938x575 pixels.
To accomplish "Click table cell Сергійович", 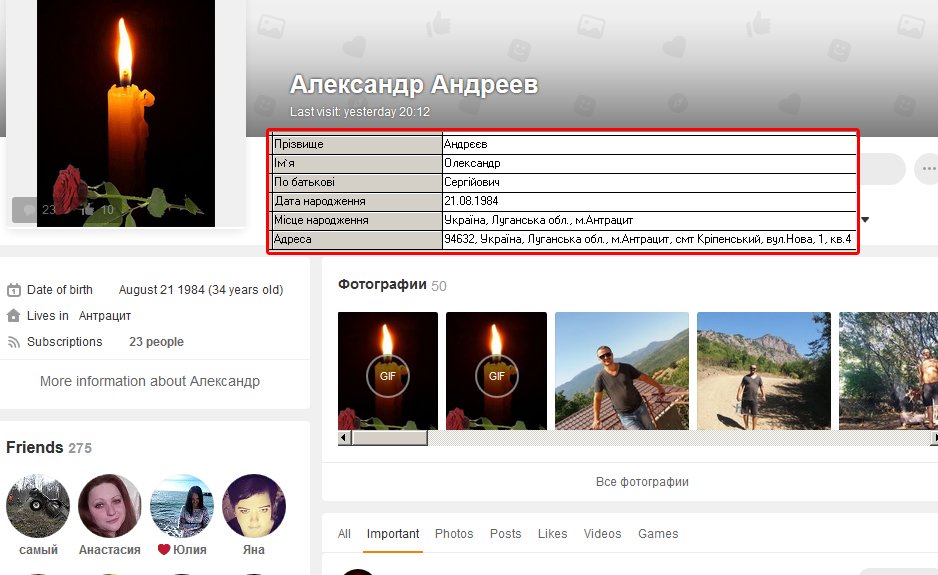I will point(650,182).
